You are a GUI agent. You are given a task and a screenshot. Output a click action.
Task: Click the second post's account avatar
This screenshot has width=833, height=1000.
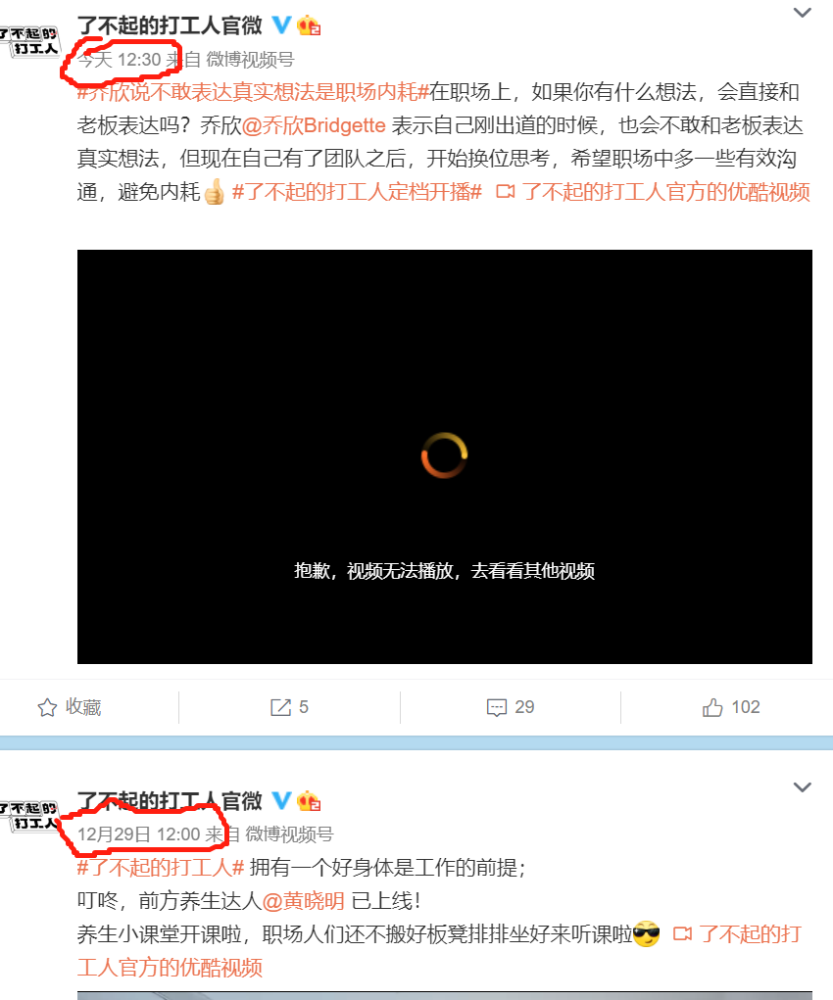29,816
